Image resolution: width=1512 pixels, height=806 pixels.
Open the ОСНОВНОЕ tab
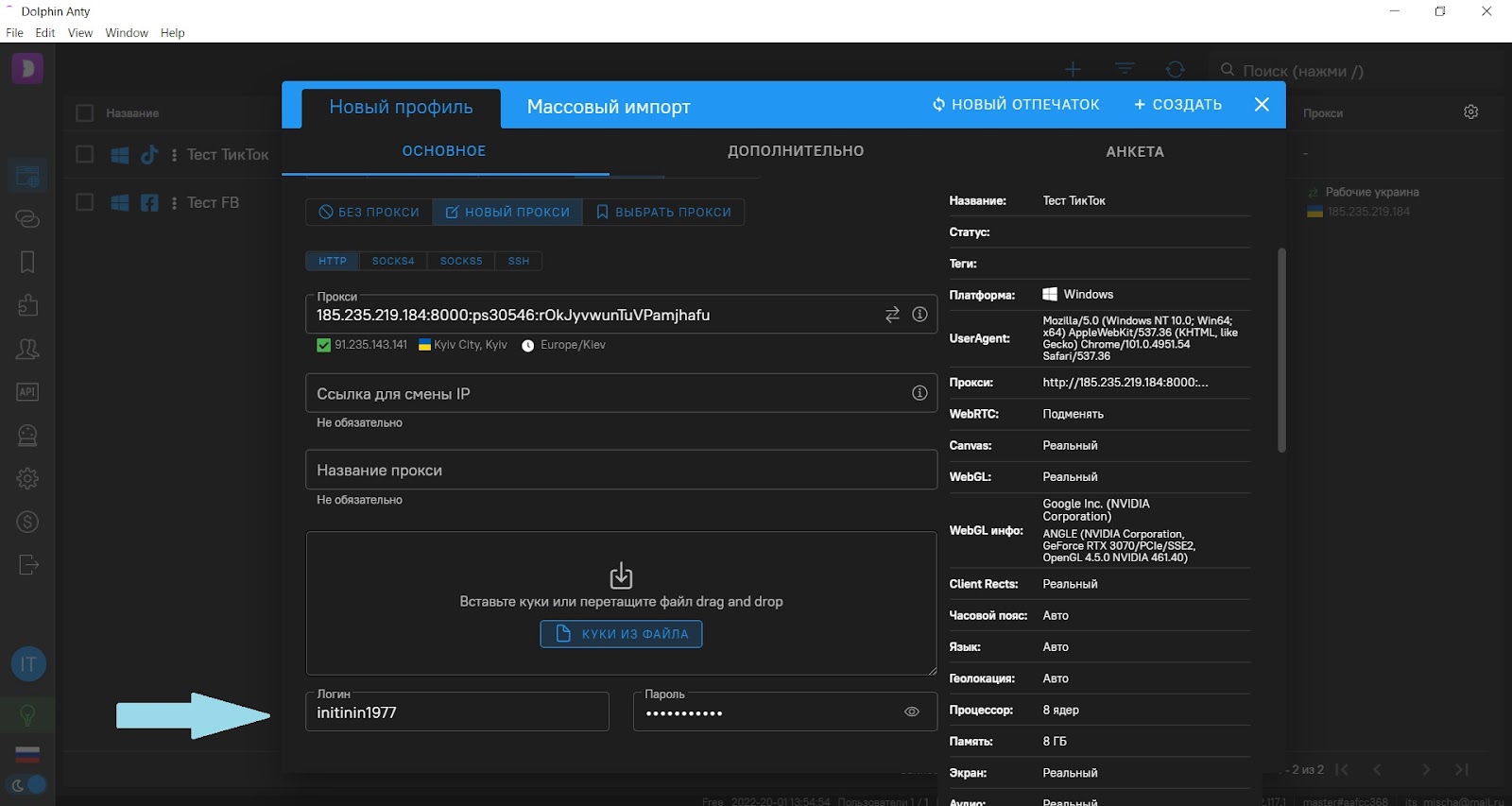tap(444, 151)
